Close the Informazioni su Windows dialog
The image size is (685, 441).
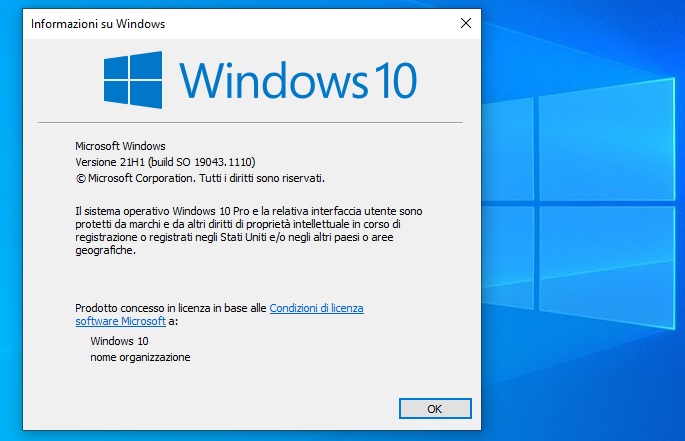pos(466,23)
